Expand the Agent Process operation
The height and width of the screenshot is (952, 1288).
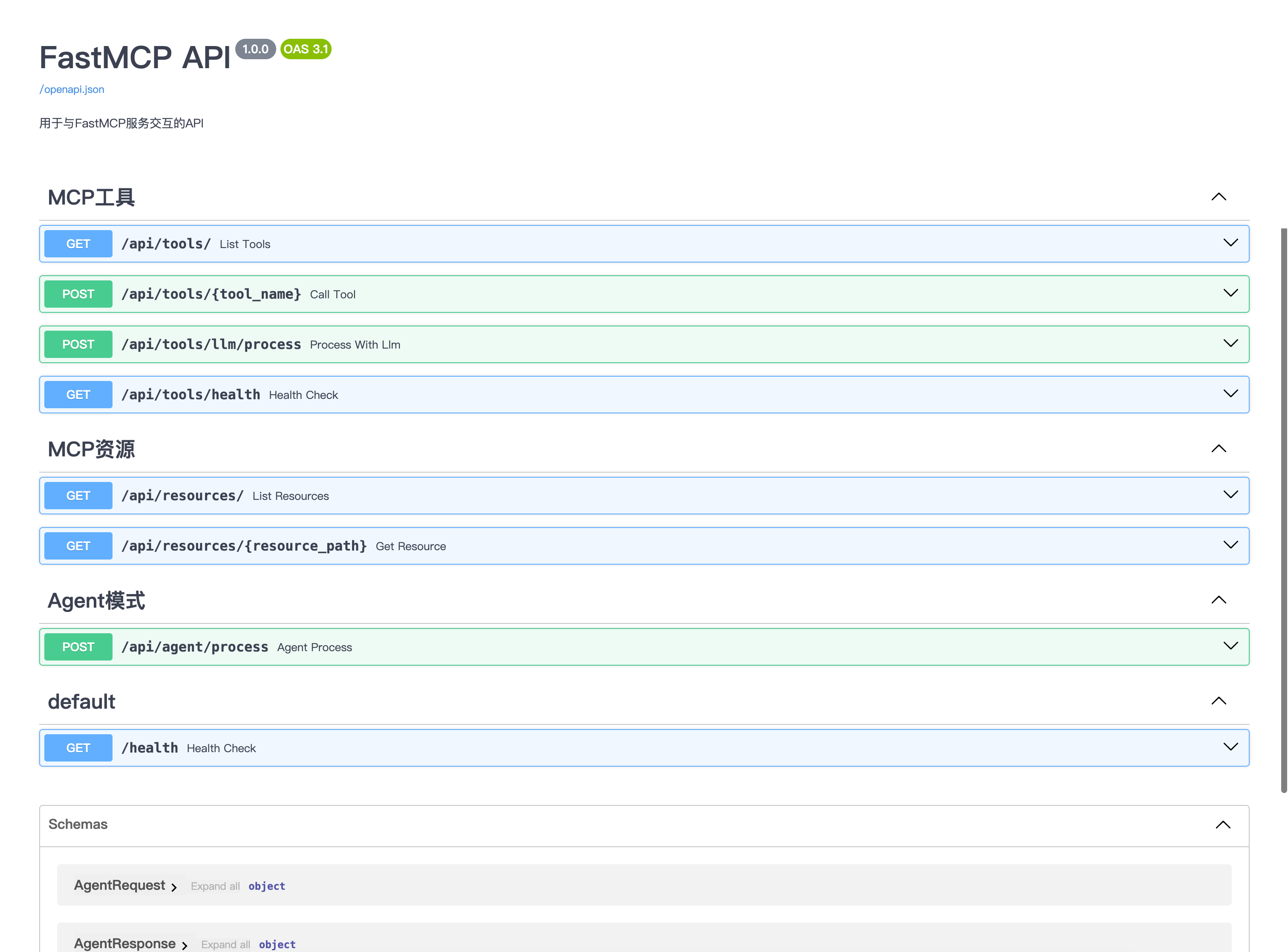click(x=1230, y=646)
